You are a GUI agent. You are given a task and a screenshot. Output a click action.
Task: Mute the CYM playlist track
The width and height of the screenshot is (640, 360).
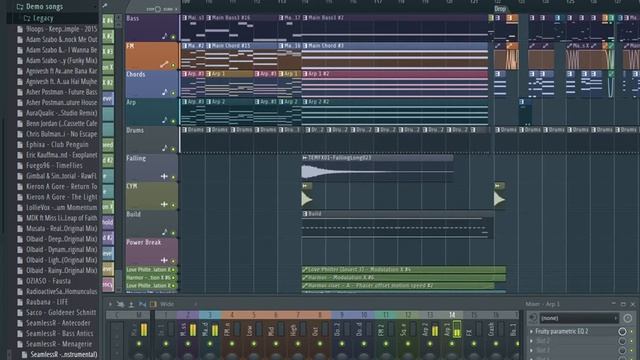pos(173,205)
